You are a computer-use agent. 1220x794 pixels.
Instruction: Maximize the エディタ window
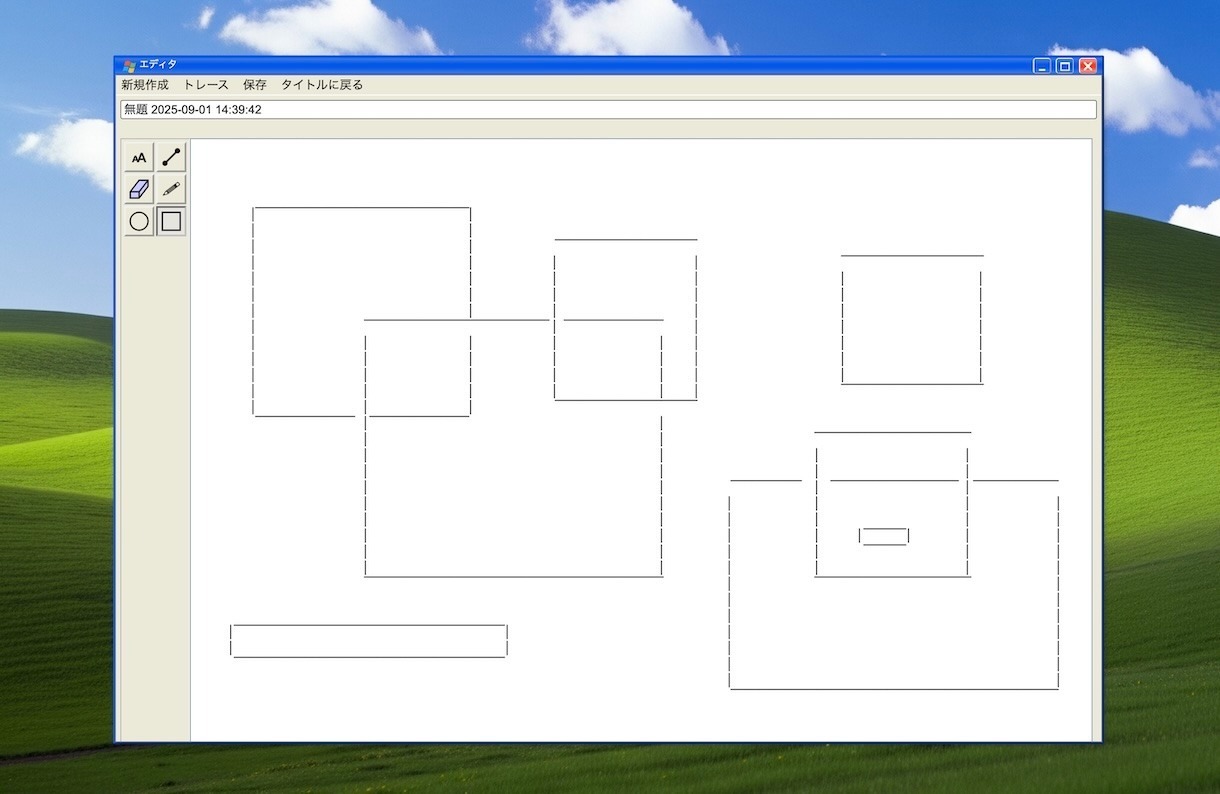pyautogui.click(x=1065, y=66)
